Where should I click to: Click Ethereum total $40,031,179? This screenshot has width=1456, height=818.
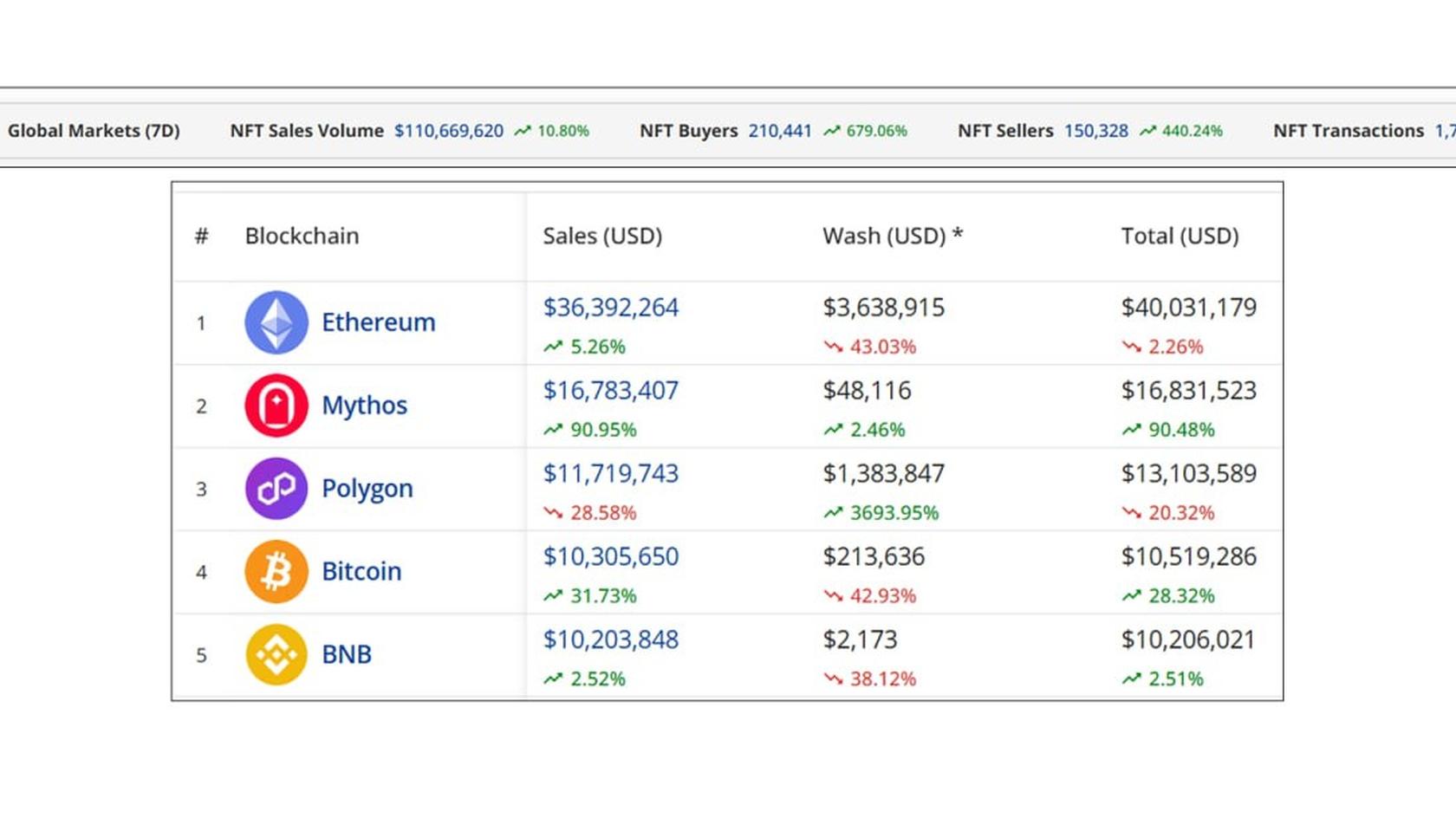point(1189,308)
